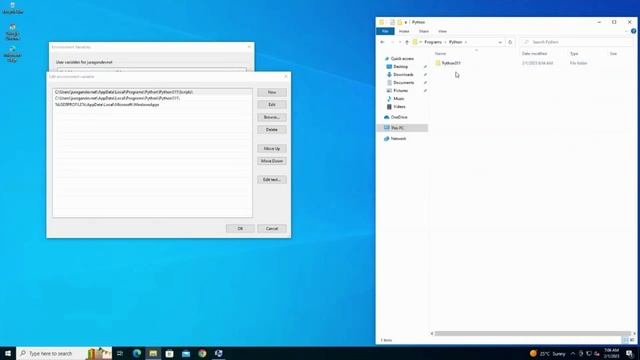Sort by the Date modified column header
Image resolution: width=640 pixels, height=360 pixels.
click(534, 53)
